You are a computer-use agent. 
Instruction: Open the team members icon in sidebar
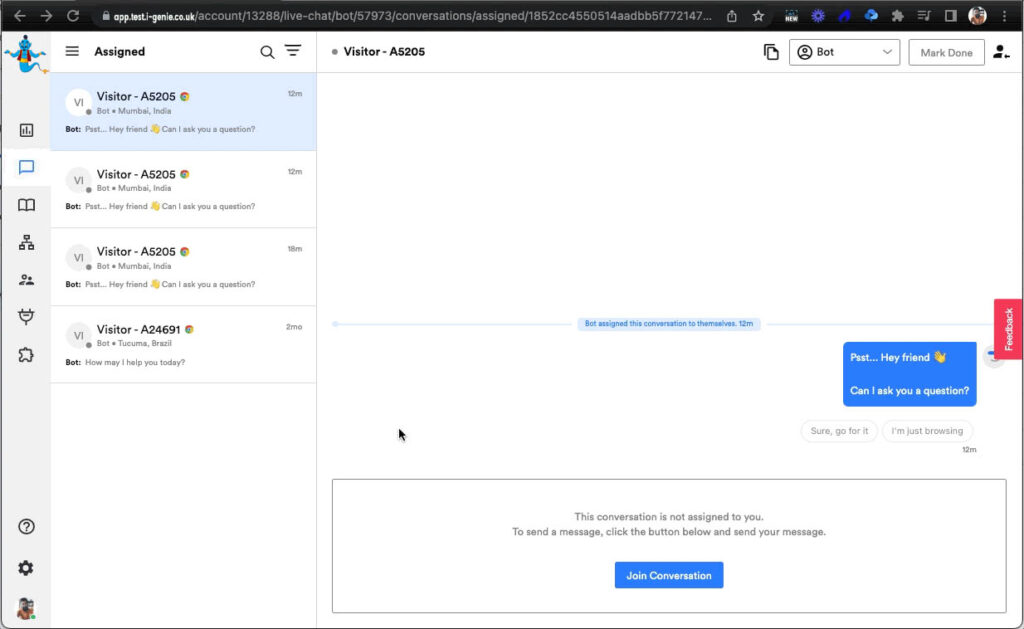pos(26,280)
